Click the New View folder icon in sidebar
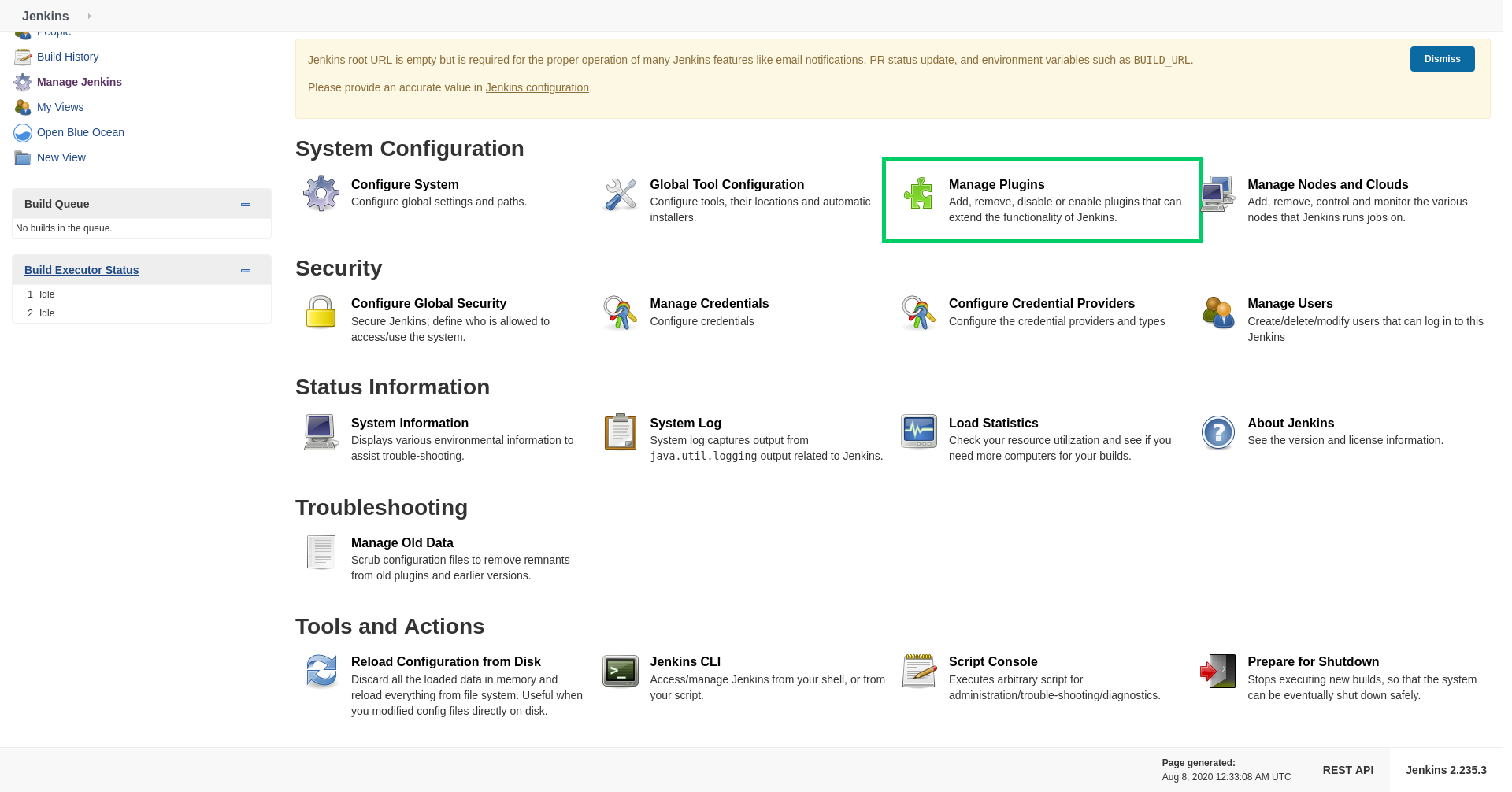 pos(23,157)
